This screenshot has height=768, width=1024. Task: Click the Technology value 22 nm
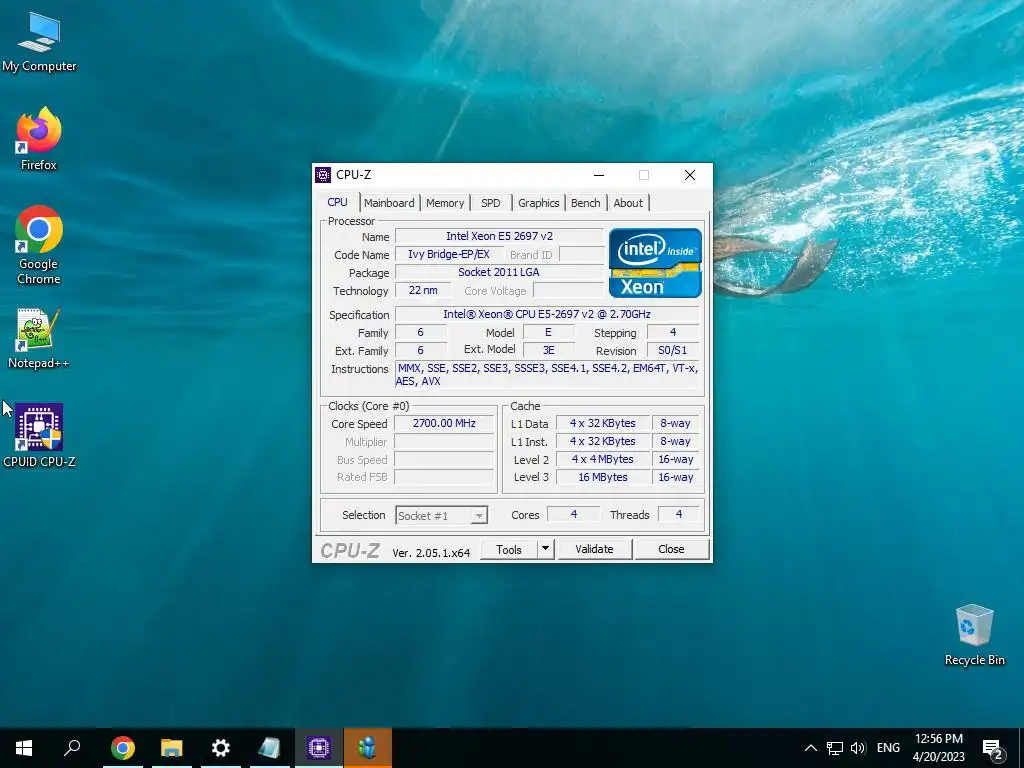pos(423,291)
